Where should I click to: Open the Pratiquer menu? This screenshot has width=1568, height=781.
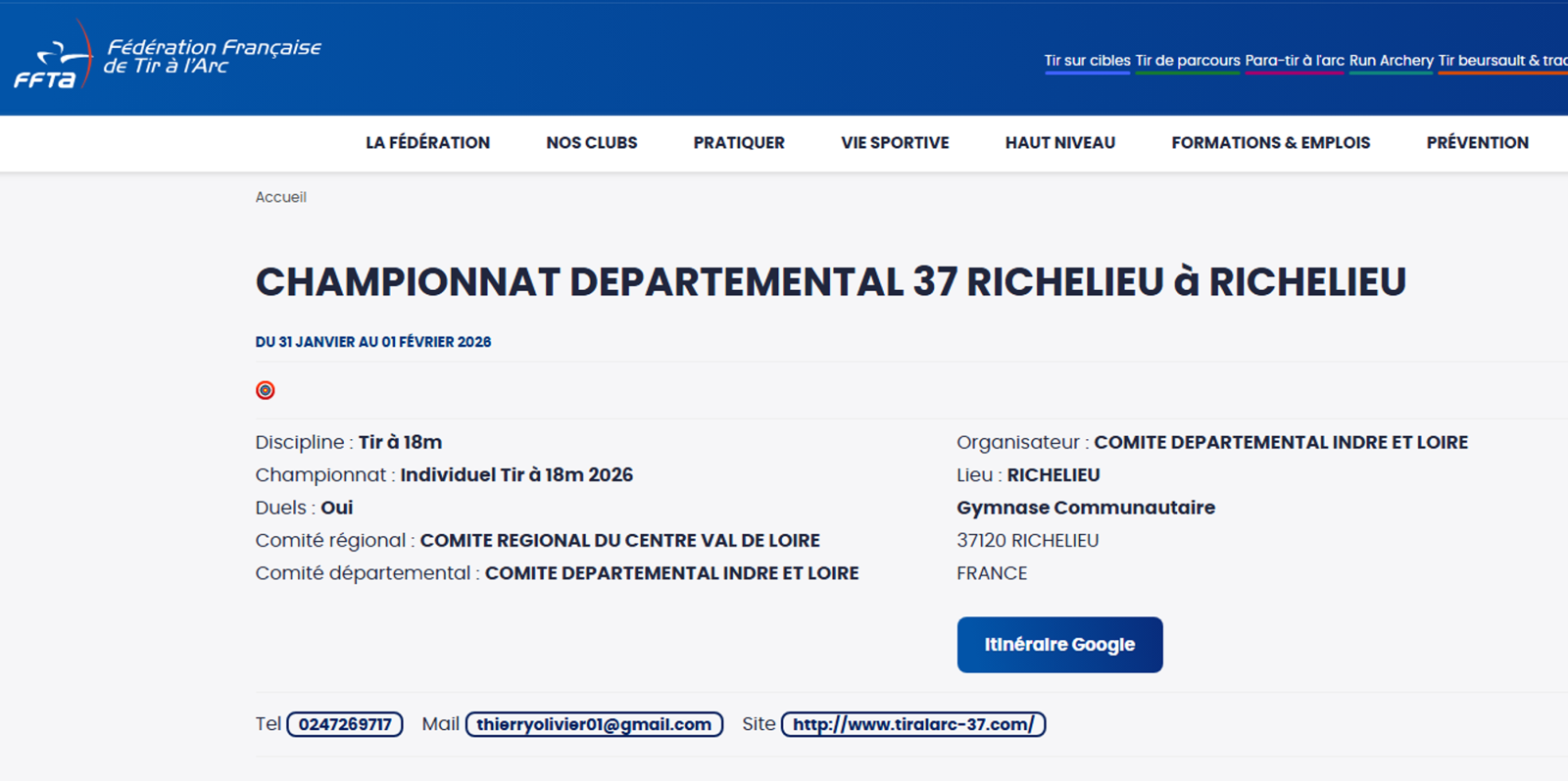739,143
